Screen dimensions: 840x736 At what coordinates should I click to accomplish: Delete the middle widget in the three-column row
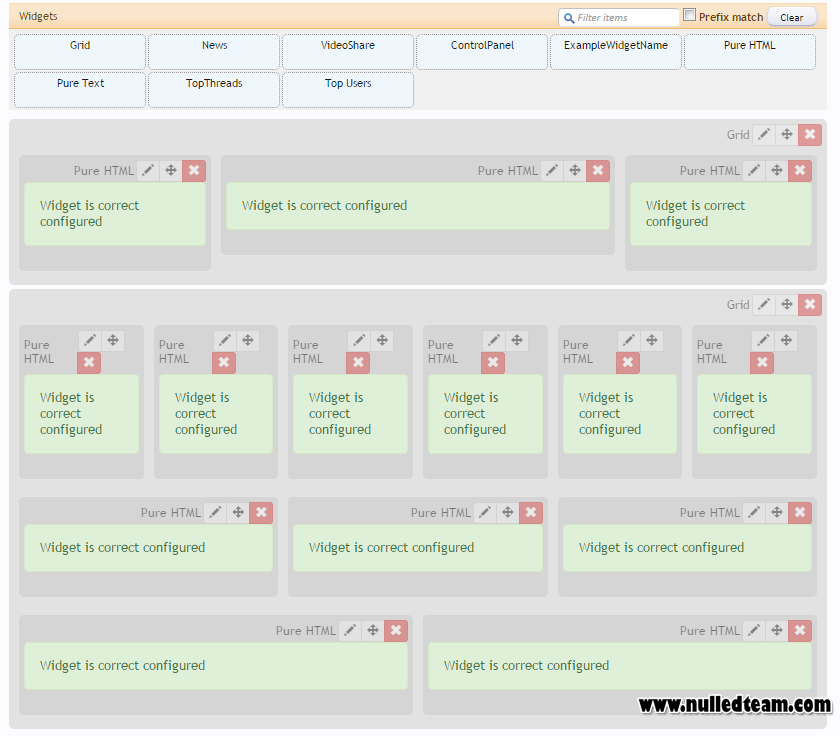click(x=531, y=513)
